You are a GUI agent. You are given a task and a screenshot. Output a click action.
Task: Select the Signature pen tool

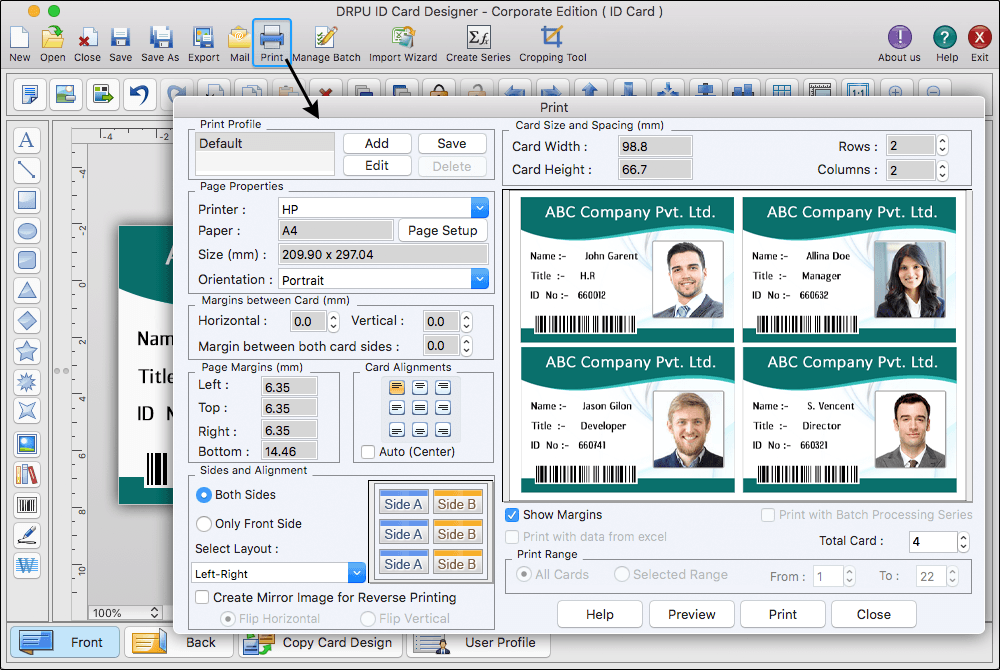(x=27, y=535)
